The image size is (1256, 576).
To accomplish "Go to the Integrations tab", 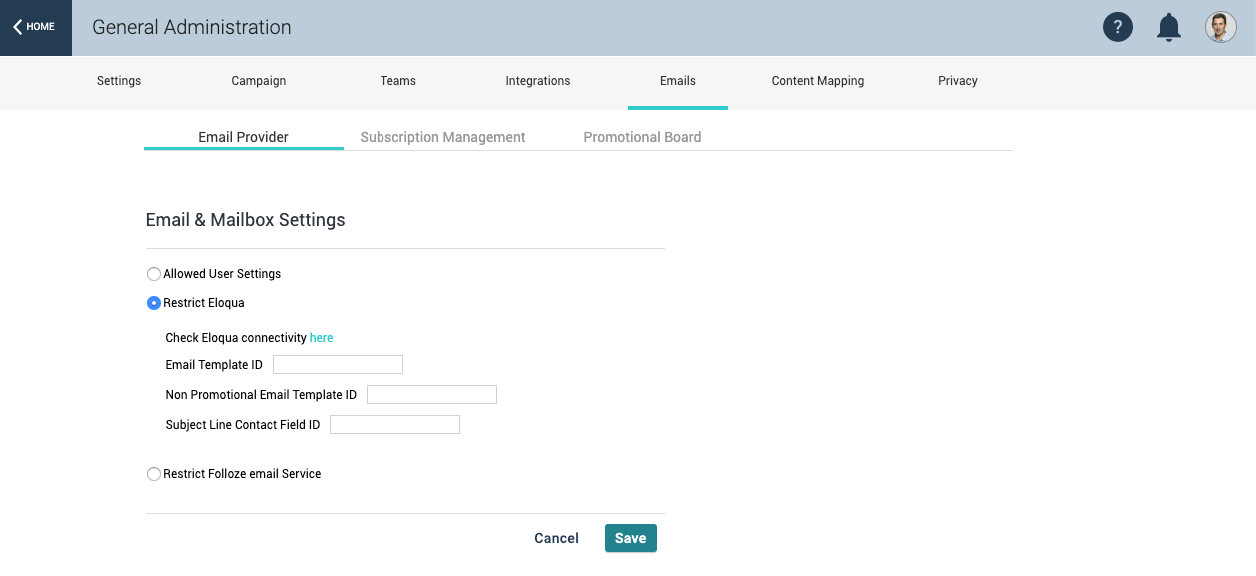I will click(537, 81).
